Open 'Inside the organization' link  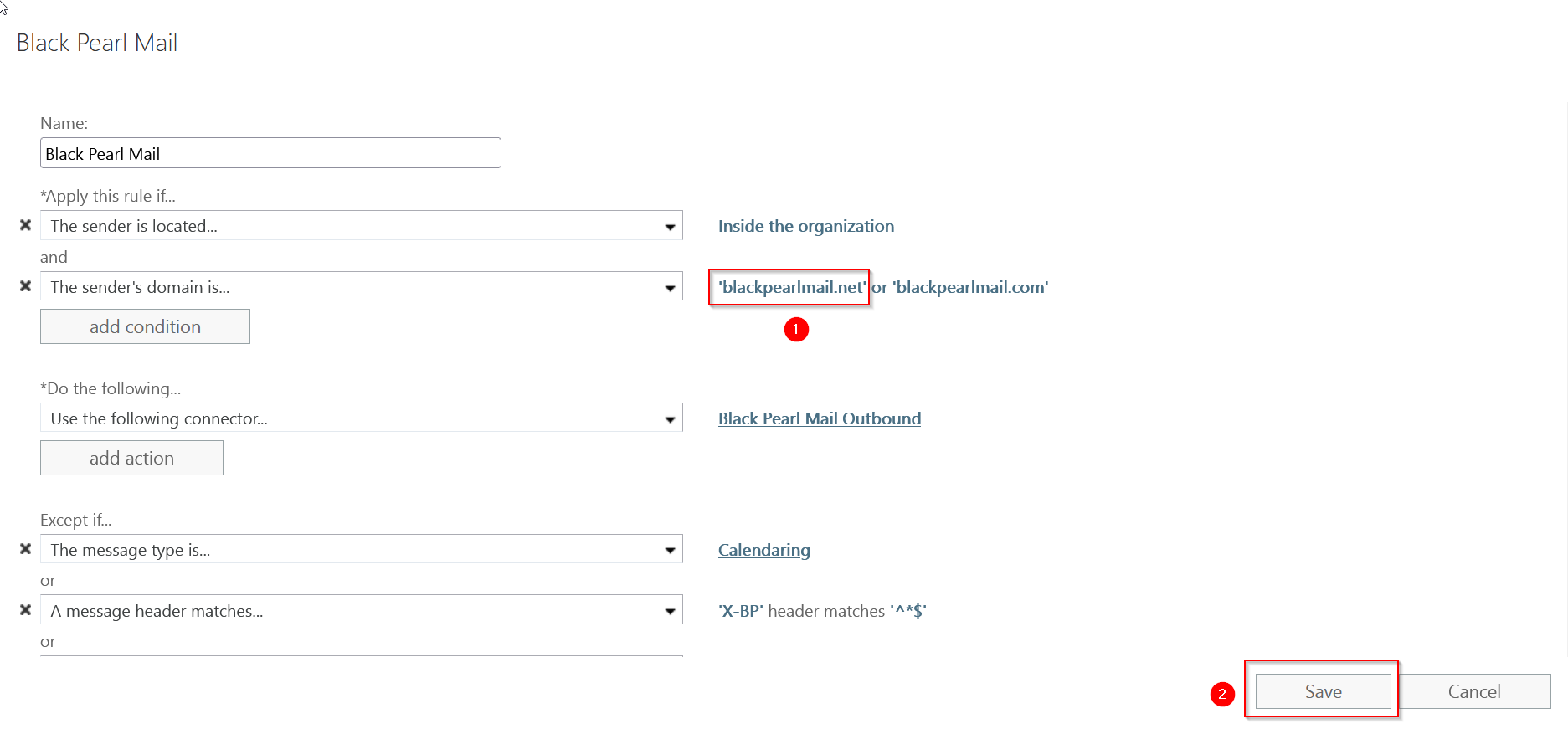805,226
